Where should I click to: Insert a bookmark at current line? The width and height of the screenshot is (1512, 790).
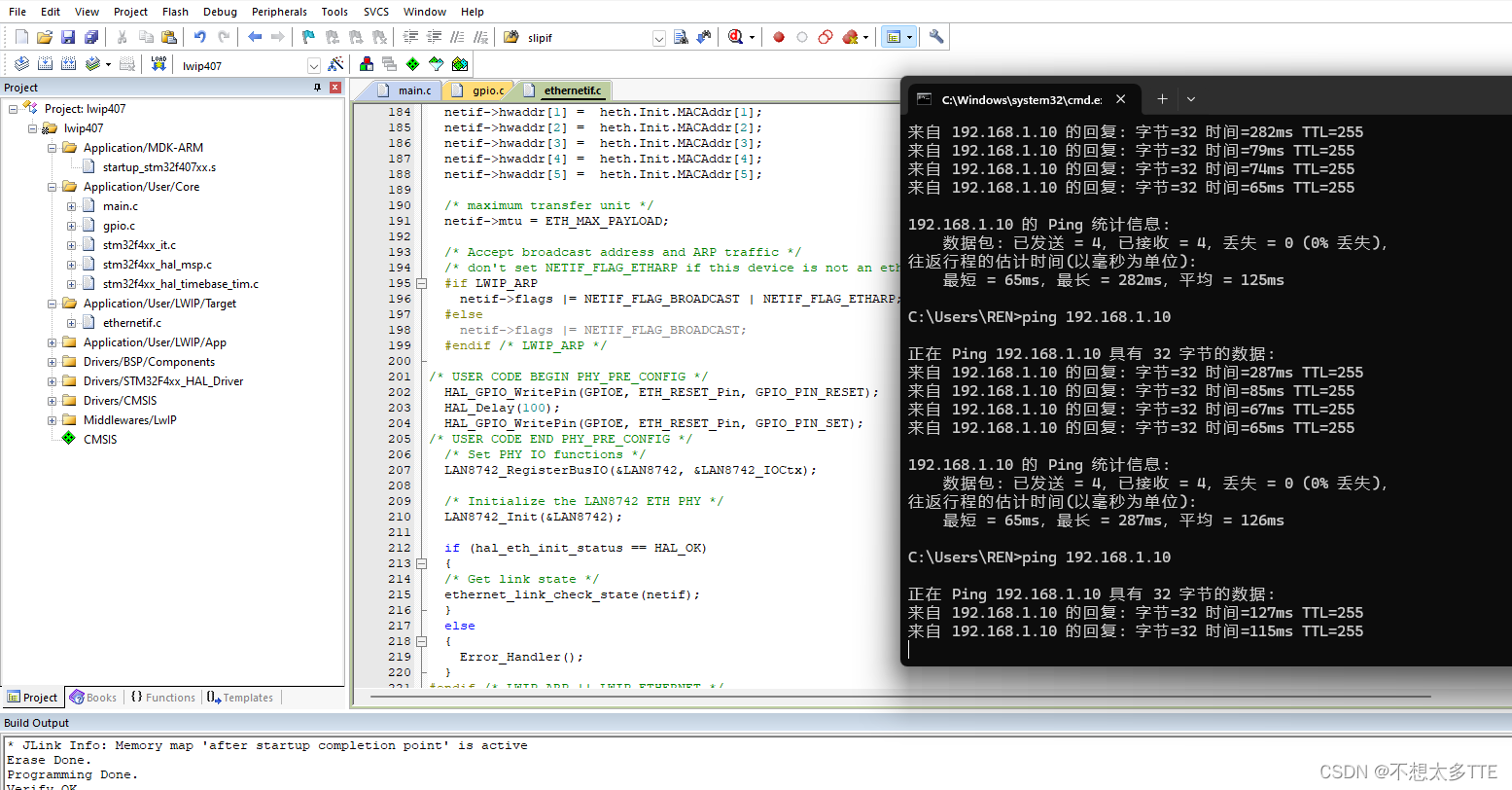[x=308, y=36]
